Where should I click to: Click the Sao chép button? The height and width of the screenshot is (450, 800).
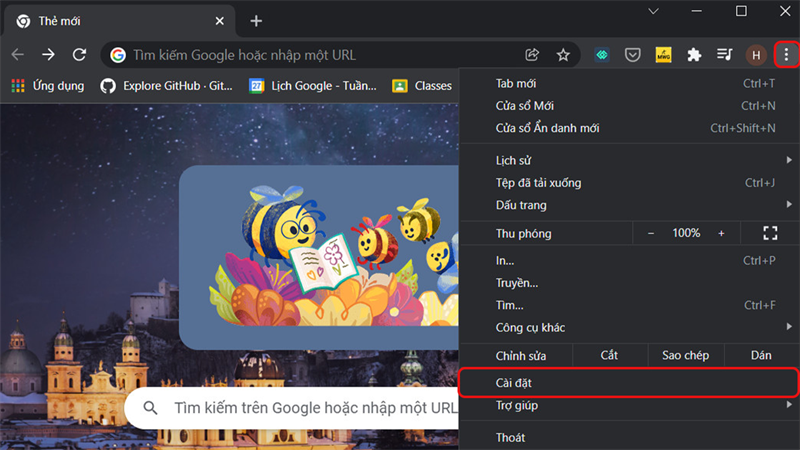point(685,355)
